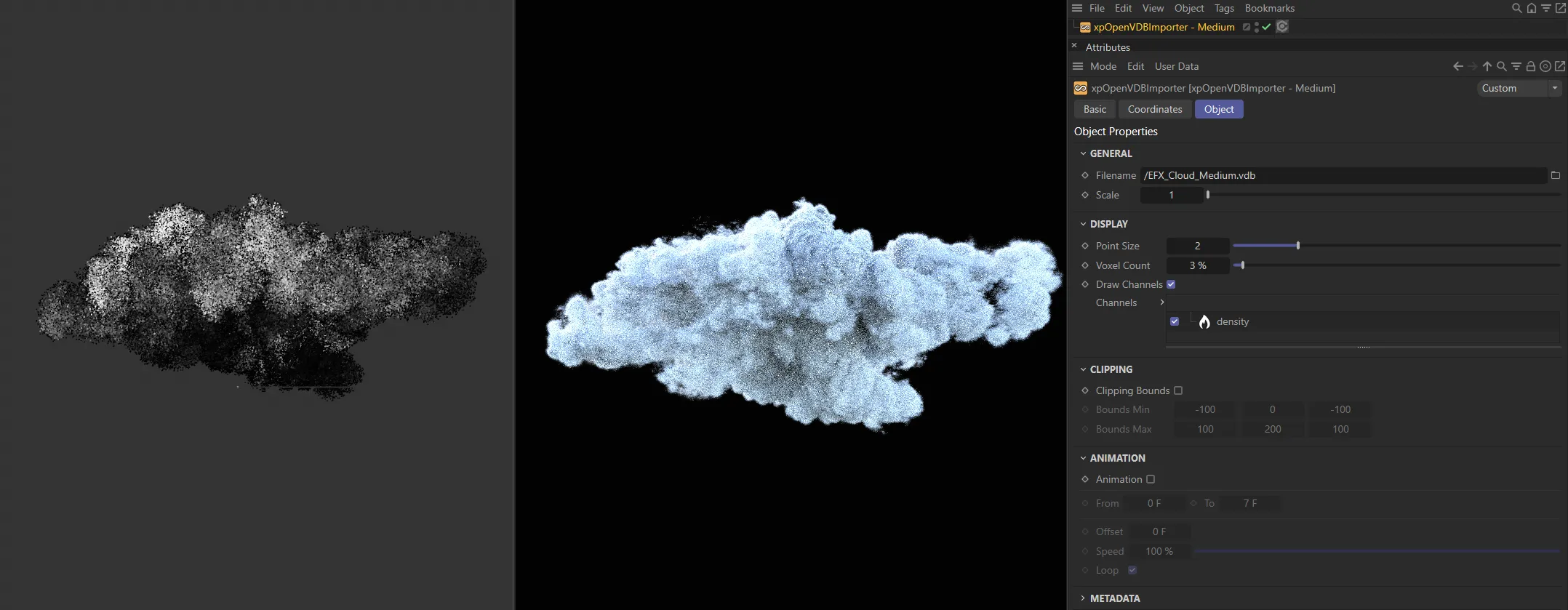This screenshot has height=610, width=1568.
Task: Open the Attributes panel hamburger menu
Action: click(x=1078, y=66)
